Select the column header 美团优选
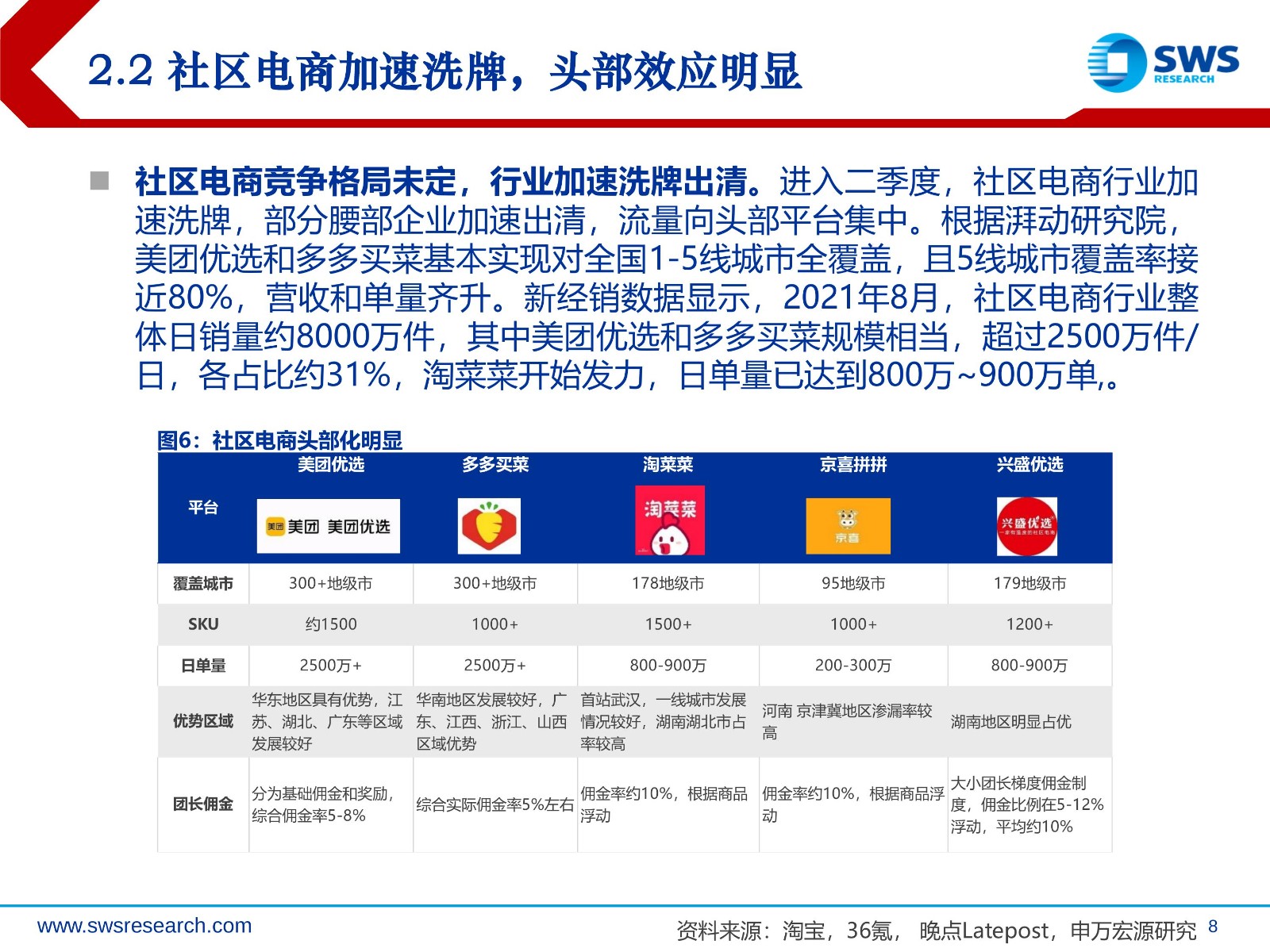This screenshot has width=1270, height=952. (x=331, y=465)
